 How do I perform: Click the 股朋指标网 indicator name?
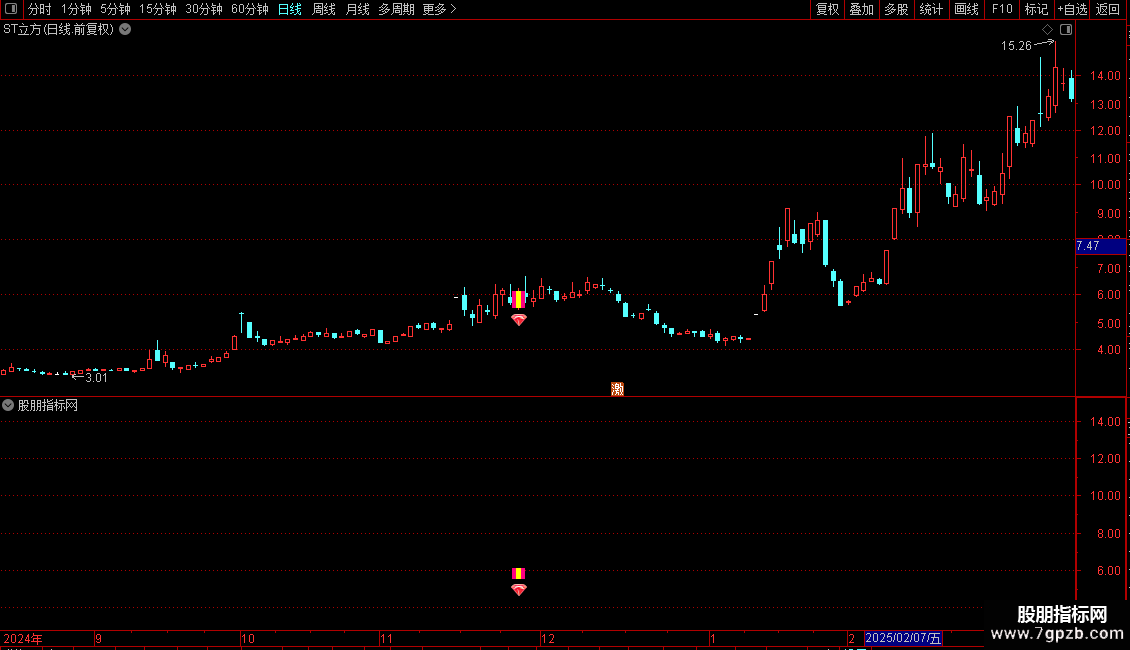48,406
